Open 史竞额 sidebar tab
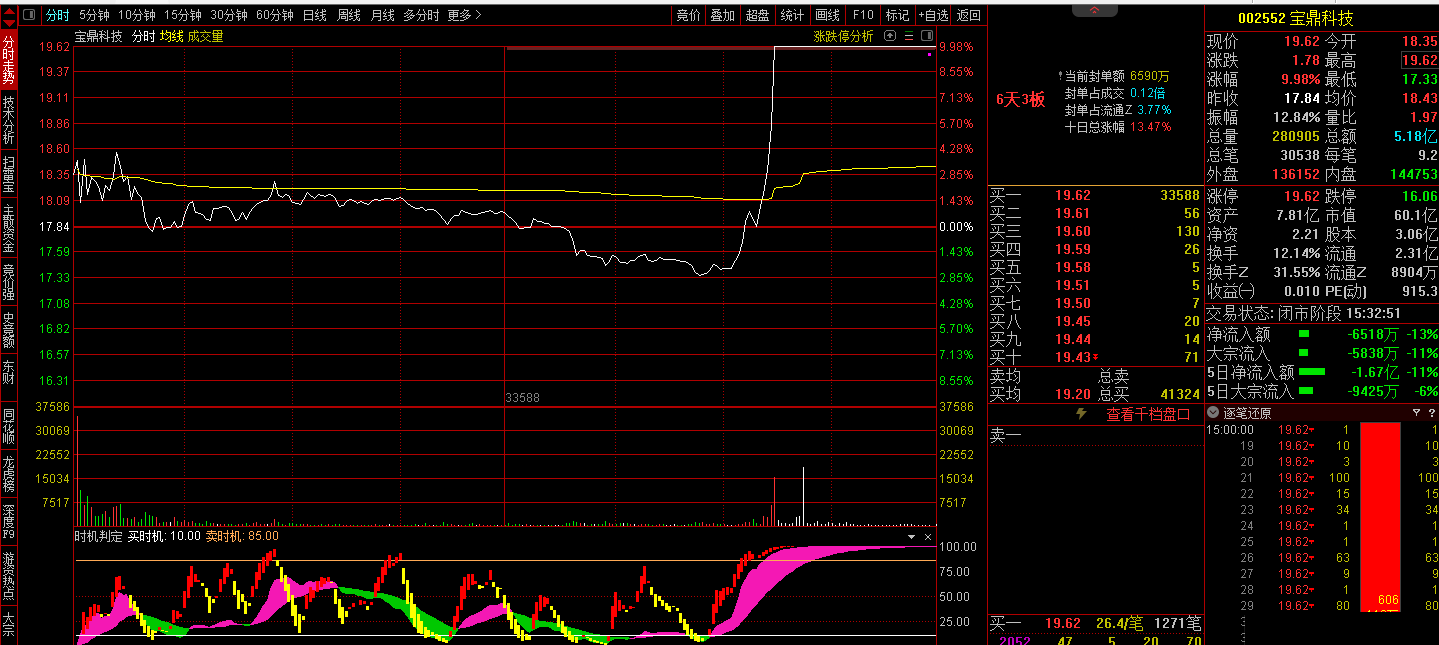This screenshot has width=1439, height=645. [8, 331]
